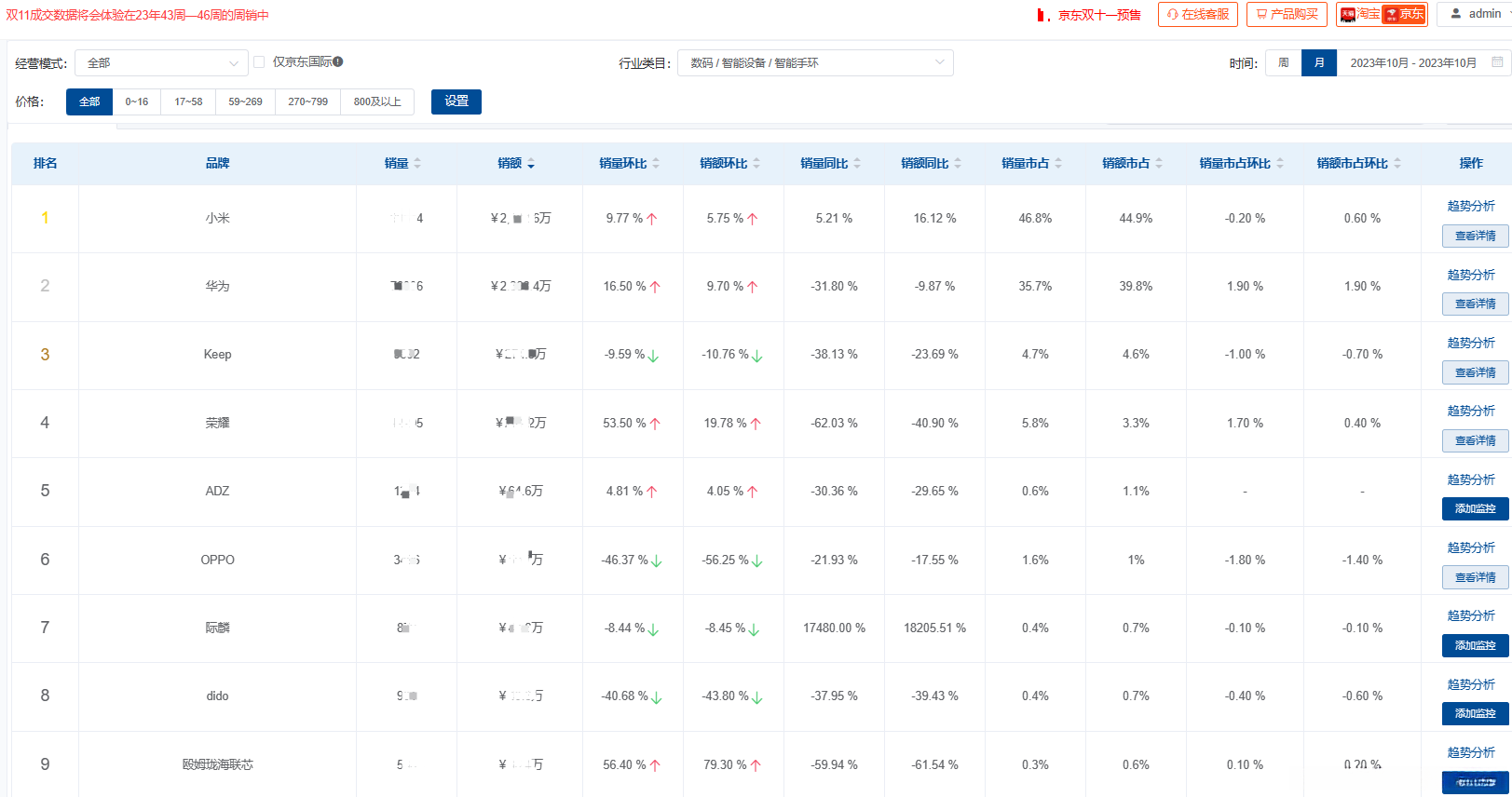The width and height of the screenshot is (1512, 797).
Task: Click info icon beside 仅京东国际
Action: pyautogui.click(x=338, y=62)
